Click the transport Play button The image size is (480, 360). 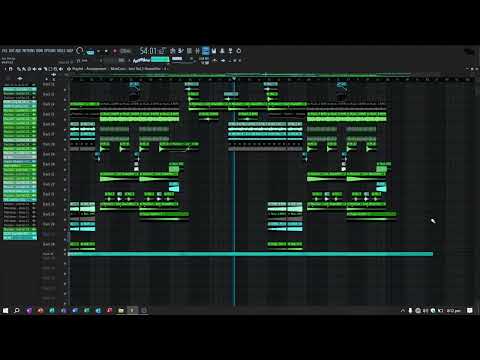pyautogui.click(x=99, y=51)
